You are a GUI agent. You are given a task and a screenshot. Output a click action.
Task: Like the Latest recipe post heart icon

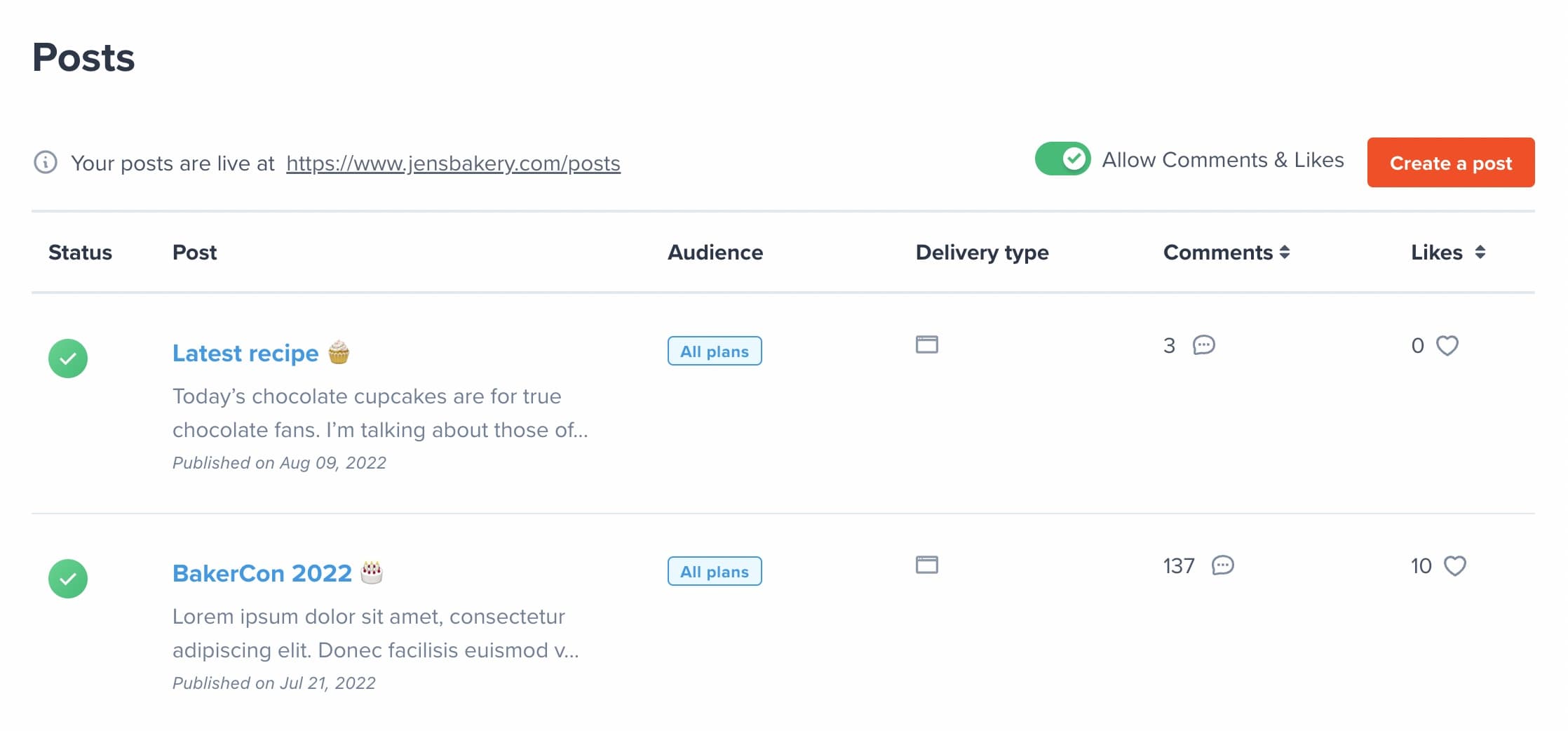(x=1449, y=344)
